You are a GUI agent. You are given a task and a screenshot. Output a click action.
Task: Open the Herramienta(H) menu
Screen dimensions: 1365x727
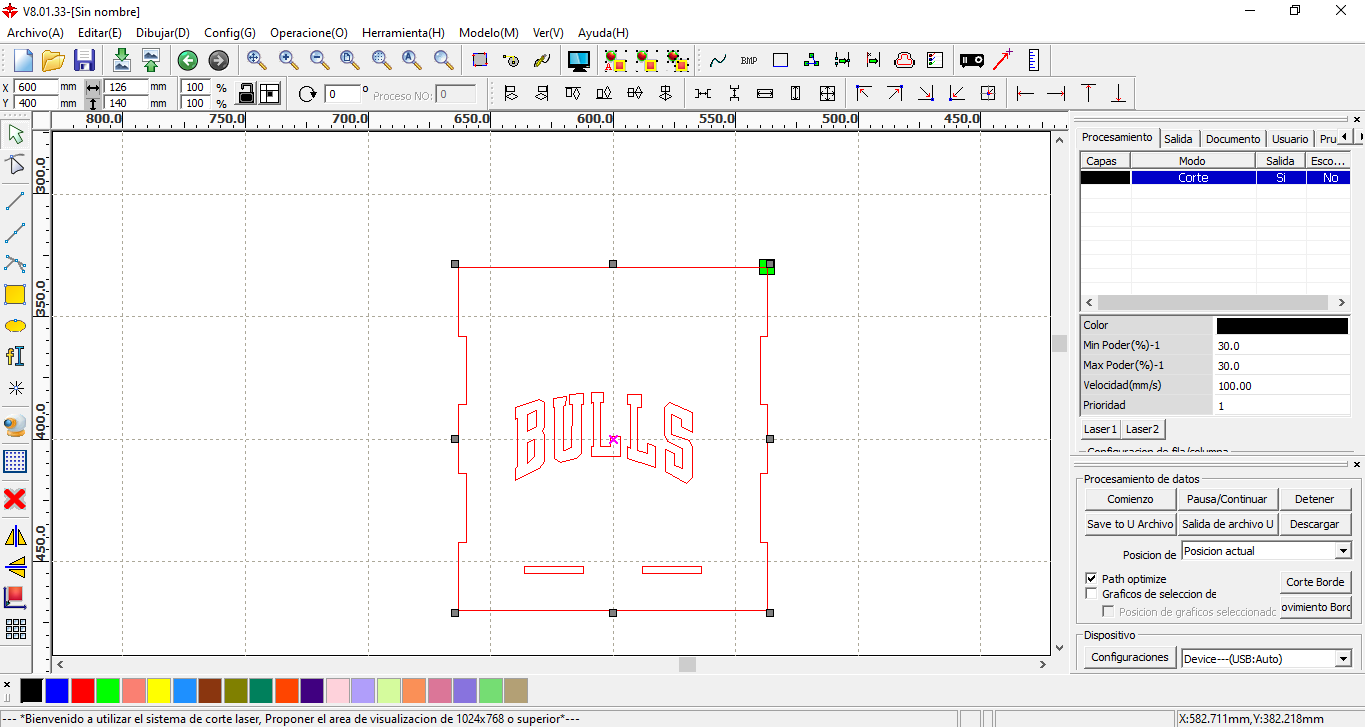403,33
